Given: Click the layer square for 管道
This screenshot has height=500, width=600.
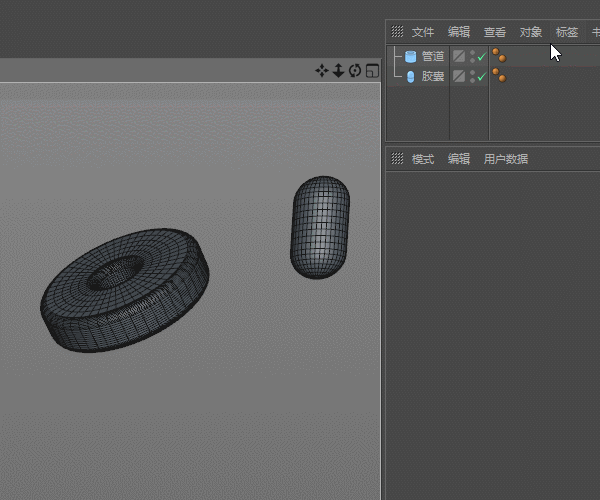Looking at the screenshot, I should click(459, 57).
